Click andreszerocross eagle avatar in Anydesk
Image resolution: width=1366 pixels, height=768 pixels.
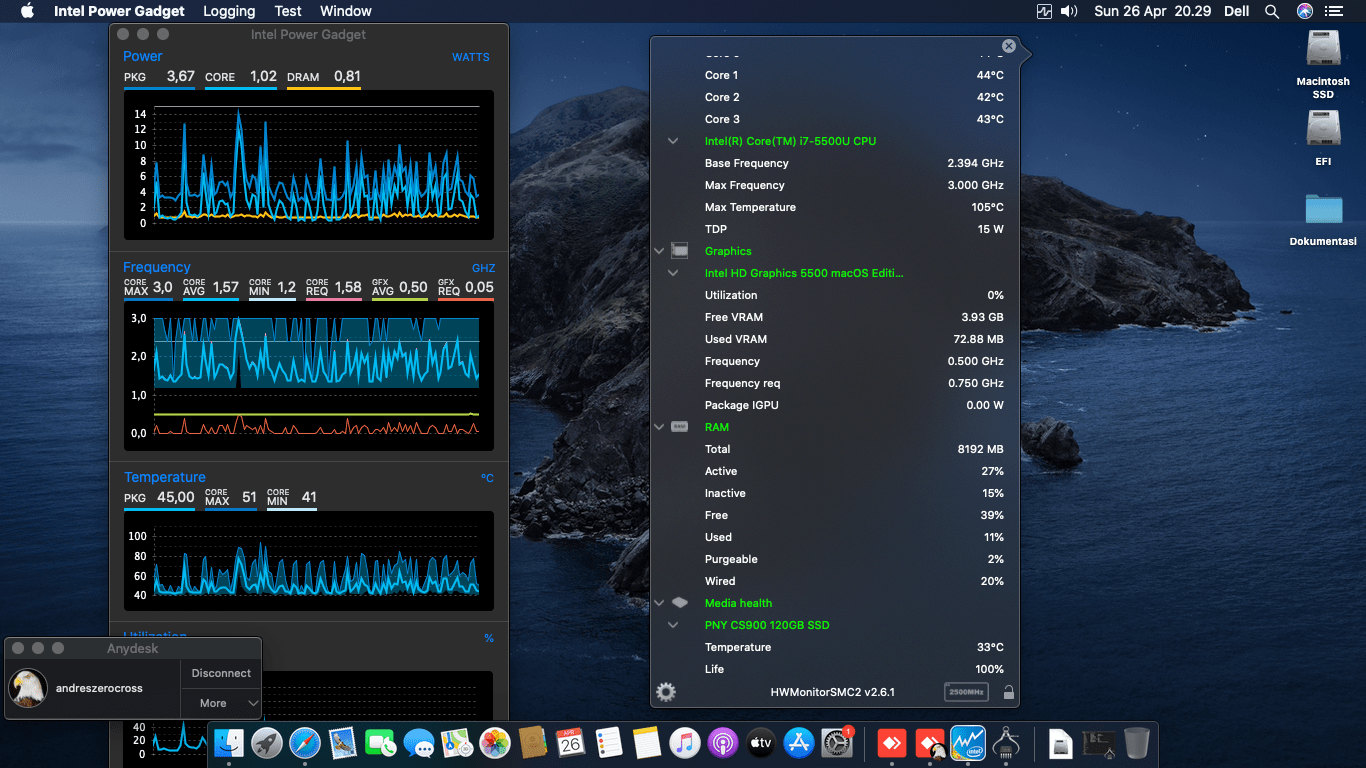28,688
